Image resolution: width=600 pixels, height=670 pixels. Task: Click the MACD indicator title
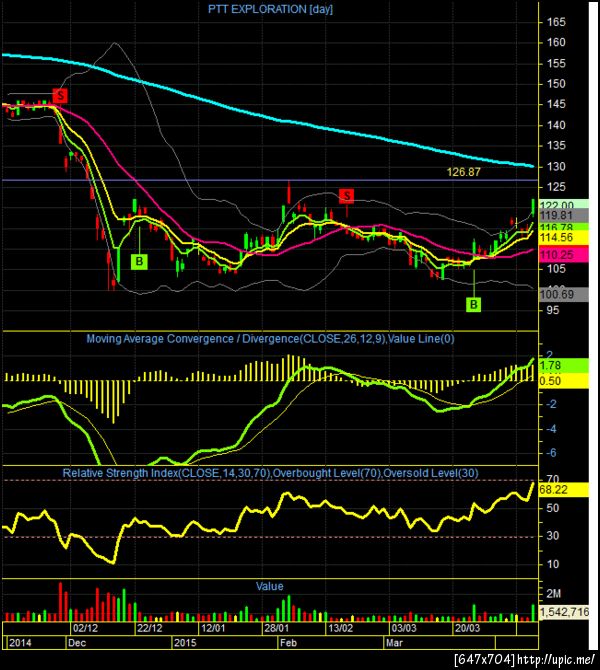point(270,339)
